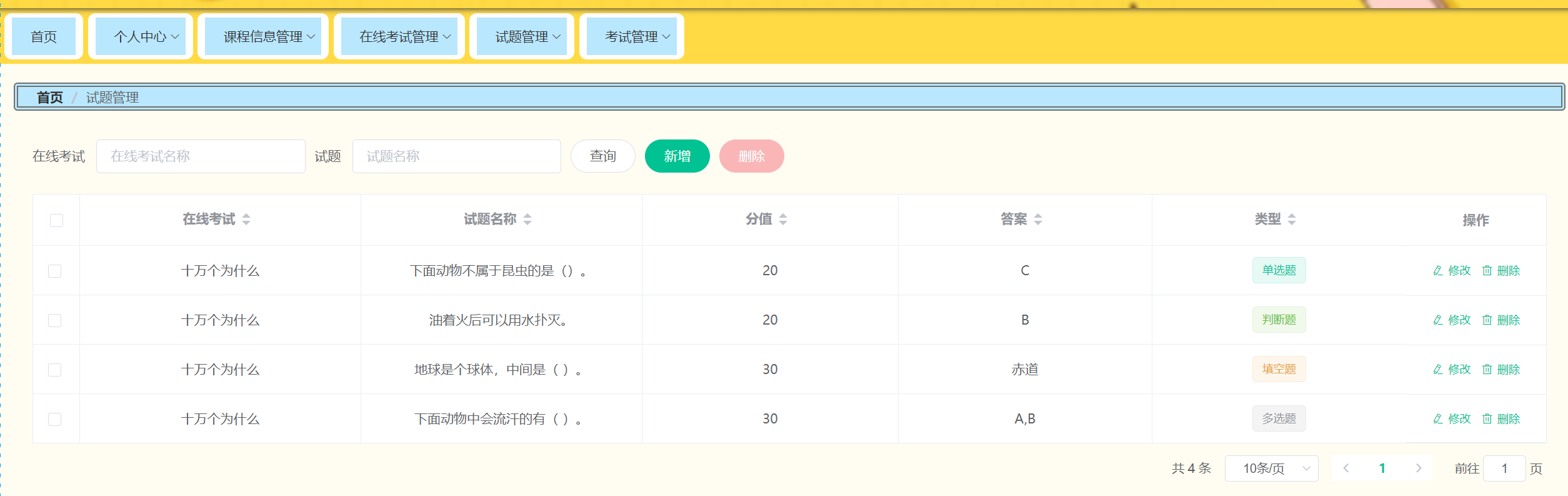Sort by 分值 column sort arrows
The width and height of the screenshot is (1568, 496).
click(783, 219)
